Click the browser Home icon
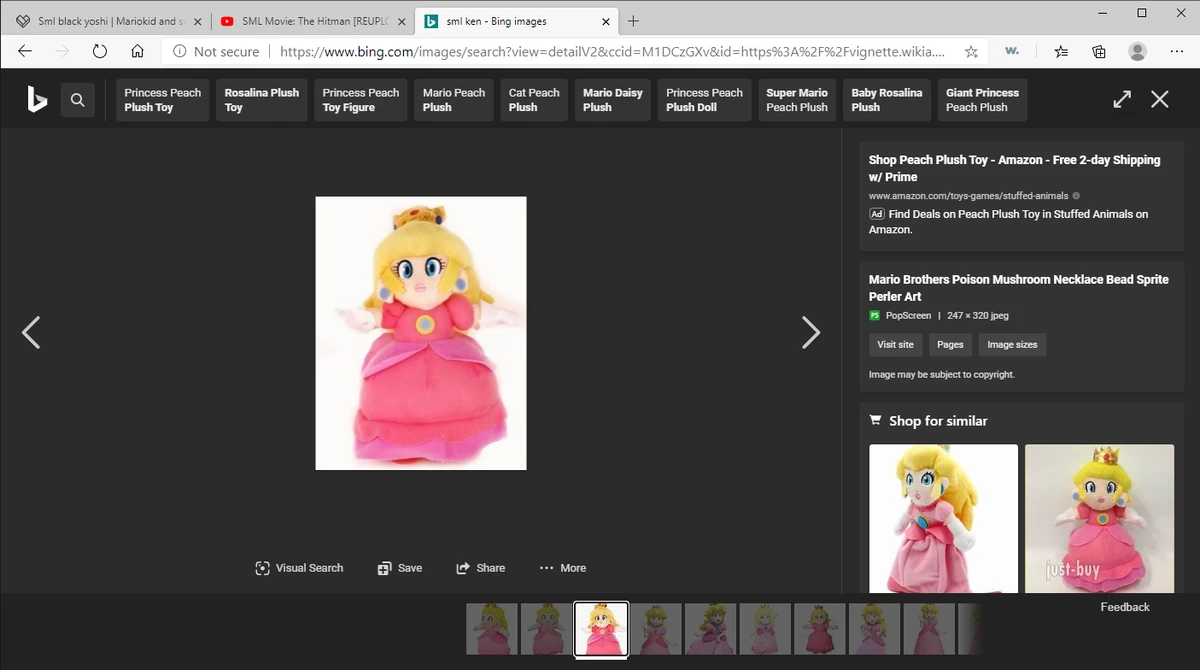 [x=138, y=51]
